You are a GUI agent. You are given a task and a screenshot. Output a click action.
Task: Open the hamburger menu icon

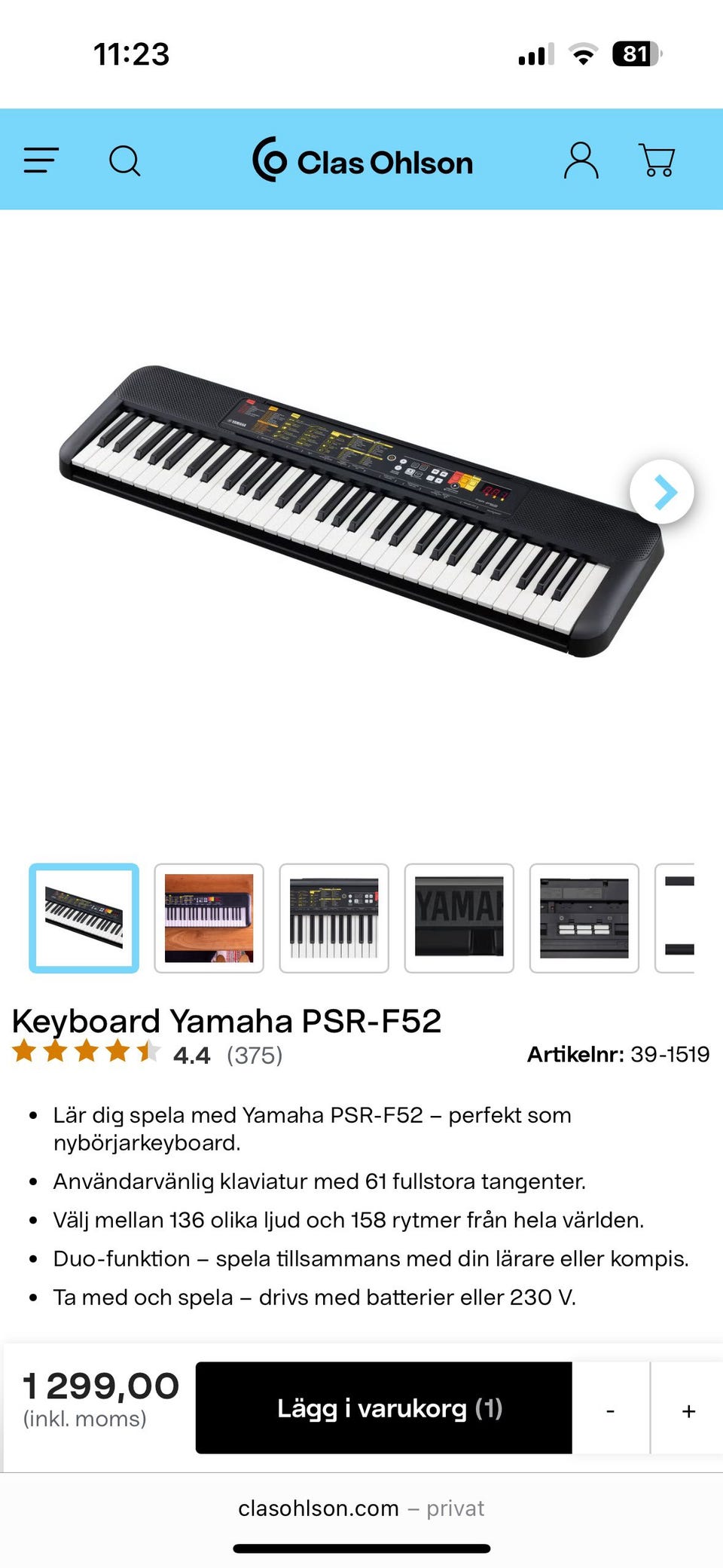41,160
